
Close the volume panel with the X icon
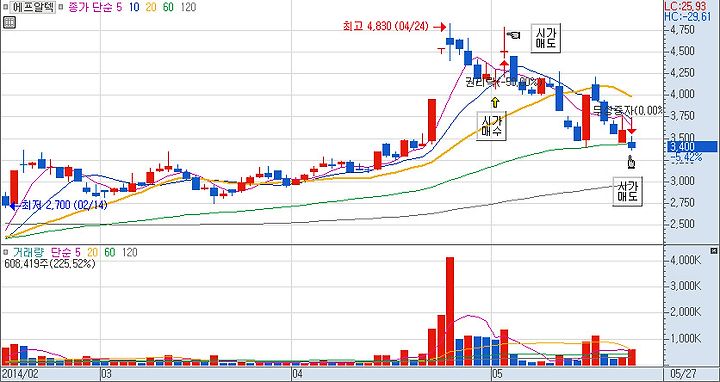point(714,251)
